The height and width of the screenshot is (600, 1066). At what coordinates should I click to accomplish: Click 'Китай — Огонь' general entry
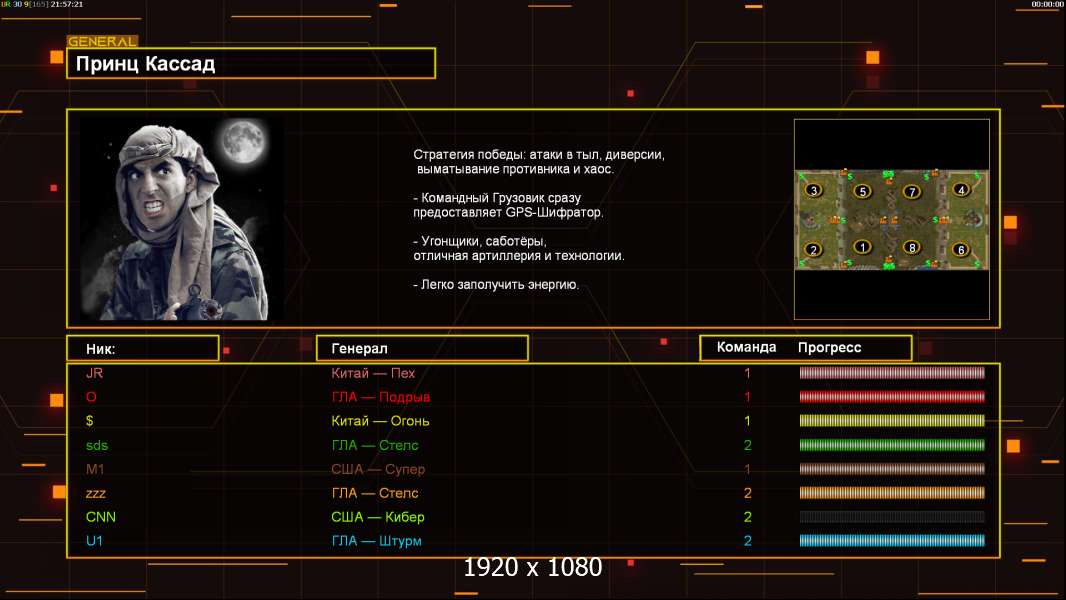380,421
